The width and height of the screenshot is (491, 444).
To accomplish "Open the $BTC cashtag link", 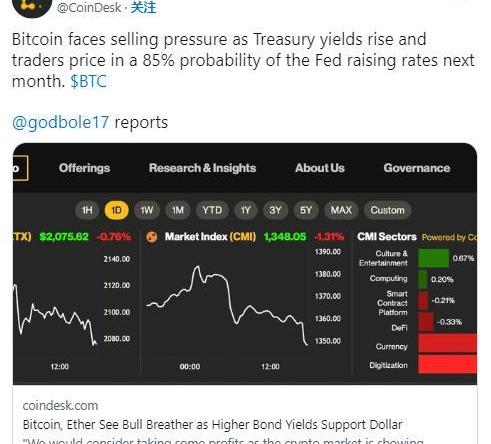I will (x=88, y=81).
